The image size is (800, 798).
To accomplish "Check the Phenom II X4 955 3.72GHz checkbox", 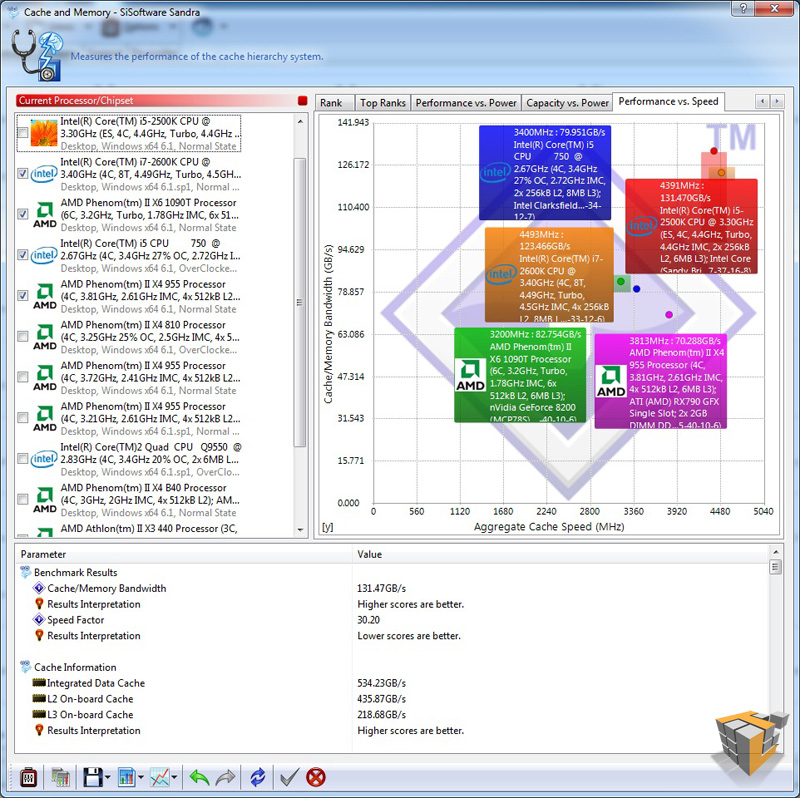I will click(22, 377).
